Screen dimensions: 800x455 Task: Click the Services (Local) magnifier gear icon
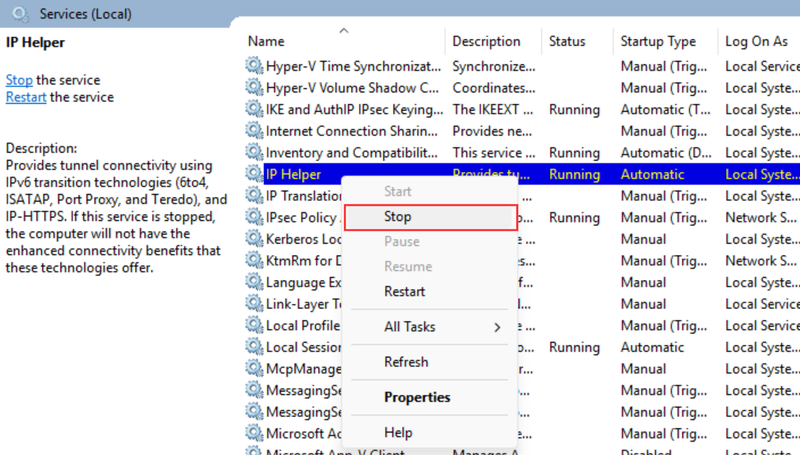pyautogui.click(x=20, y=14)
